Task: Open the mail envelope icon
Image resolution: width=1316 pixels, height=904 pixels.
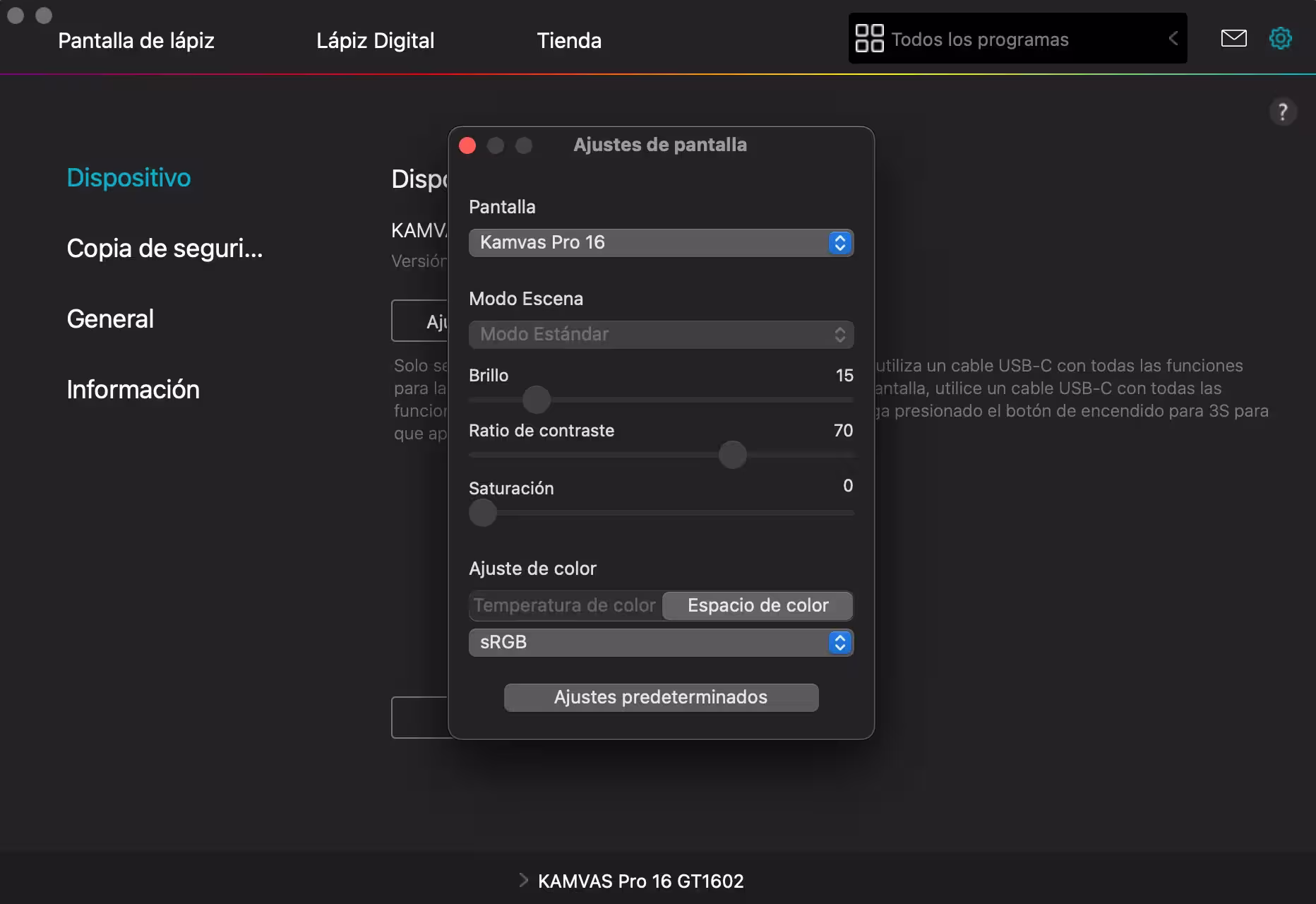Action: coord(1233,38)
